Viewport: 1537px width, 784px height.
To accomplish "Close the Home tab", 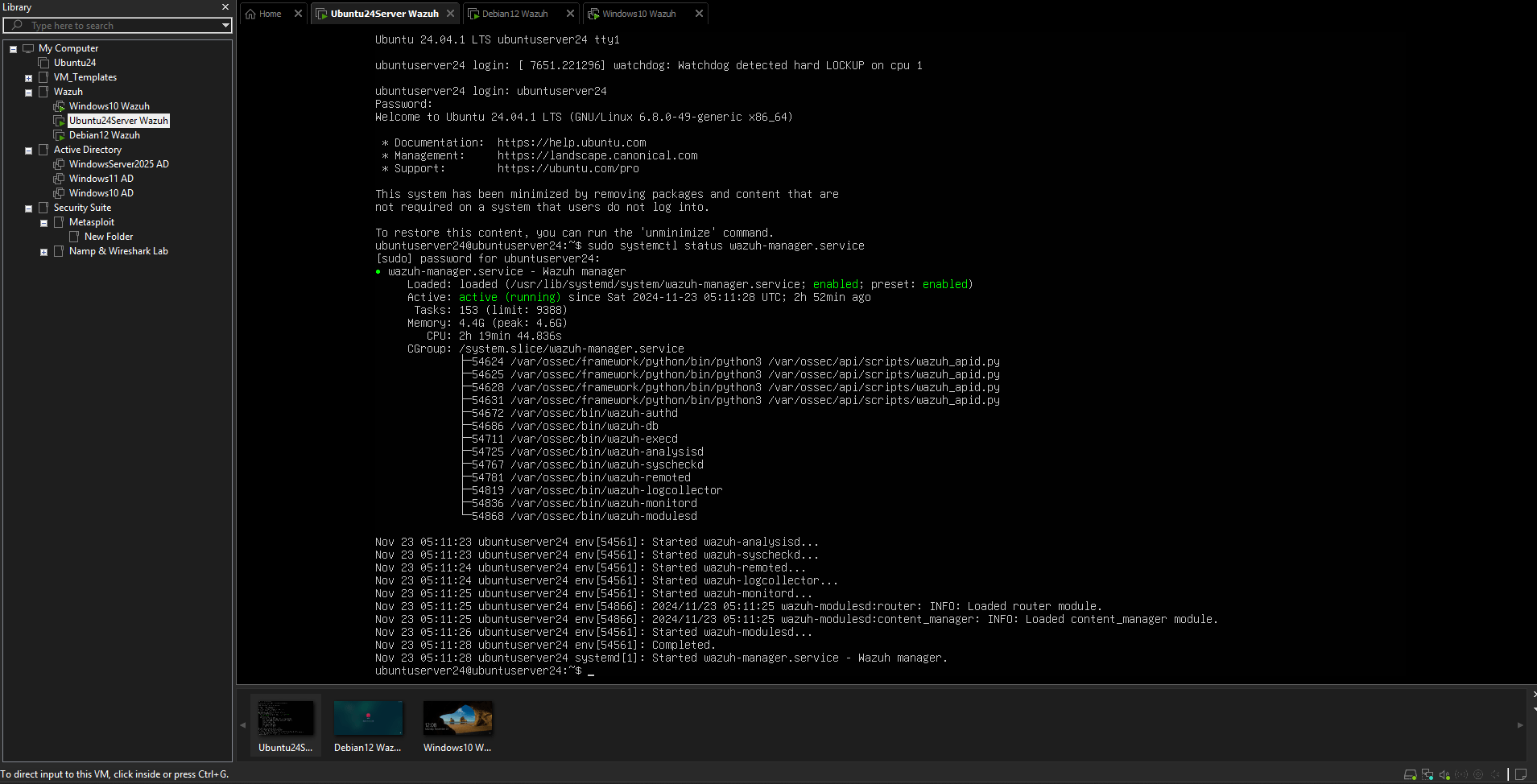I will (298, 14).
